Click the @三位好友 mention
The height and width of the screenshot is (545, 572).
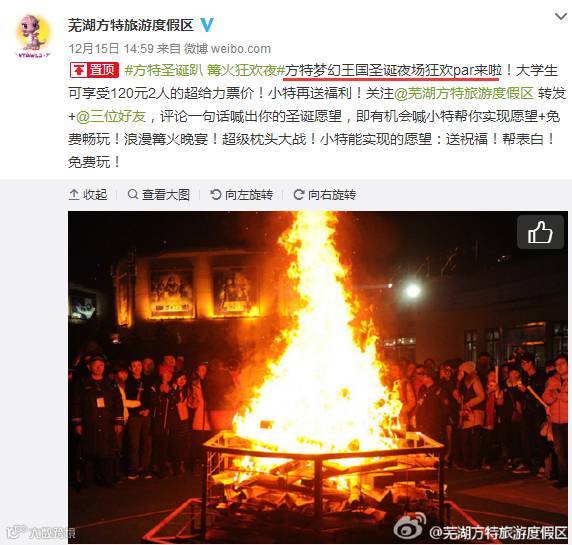click(111, 116)
